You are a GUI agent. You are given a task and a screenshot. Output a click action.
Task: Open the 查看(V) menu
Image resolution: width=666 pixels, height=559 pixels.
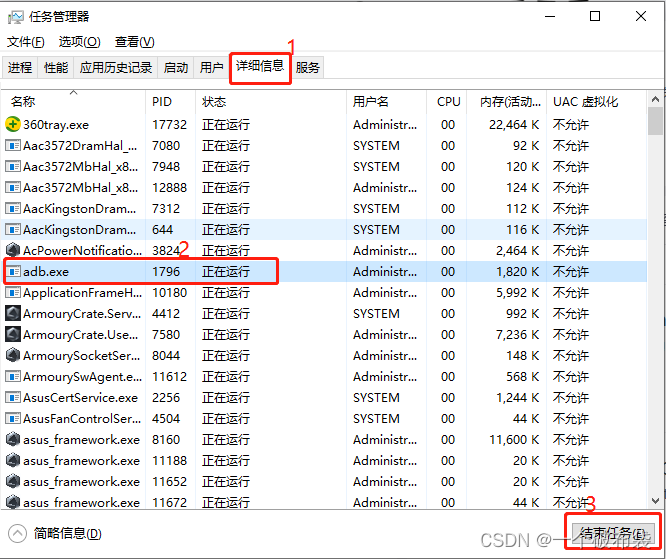click(135, 42)
